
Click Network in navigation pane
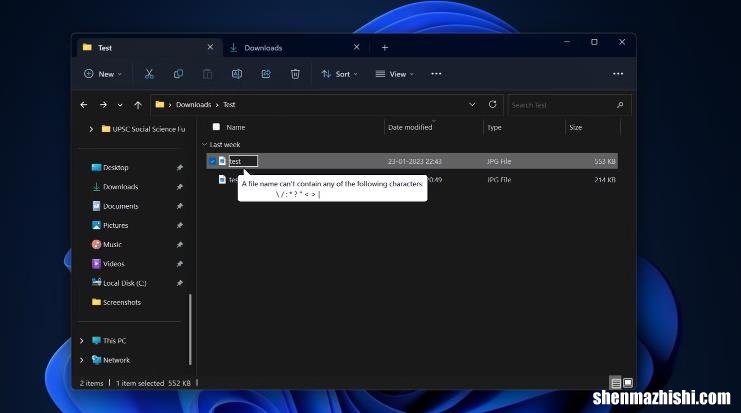click(x=111, y=360)
